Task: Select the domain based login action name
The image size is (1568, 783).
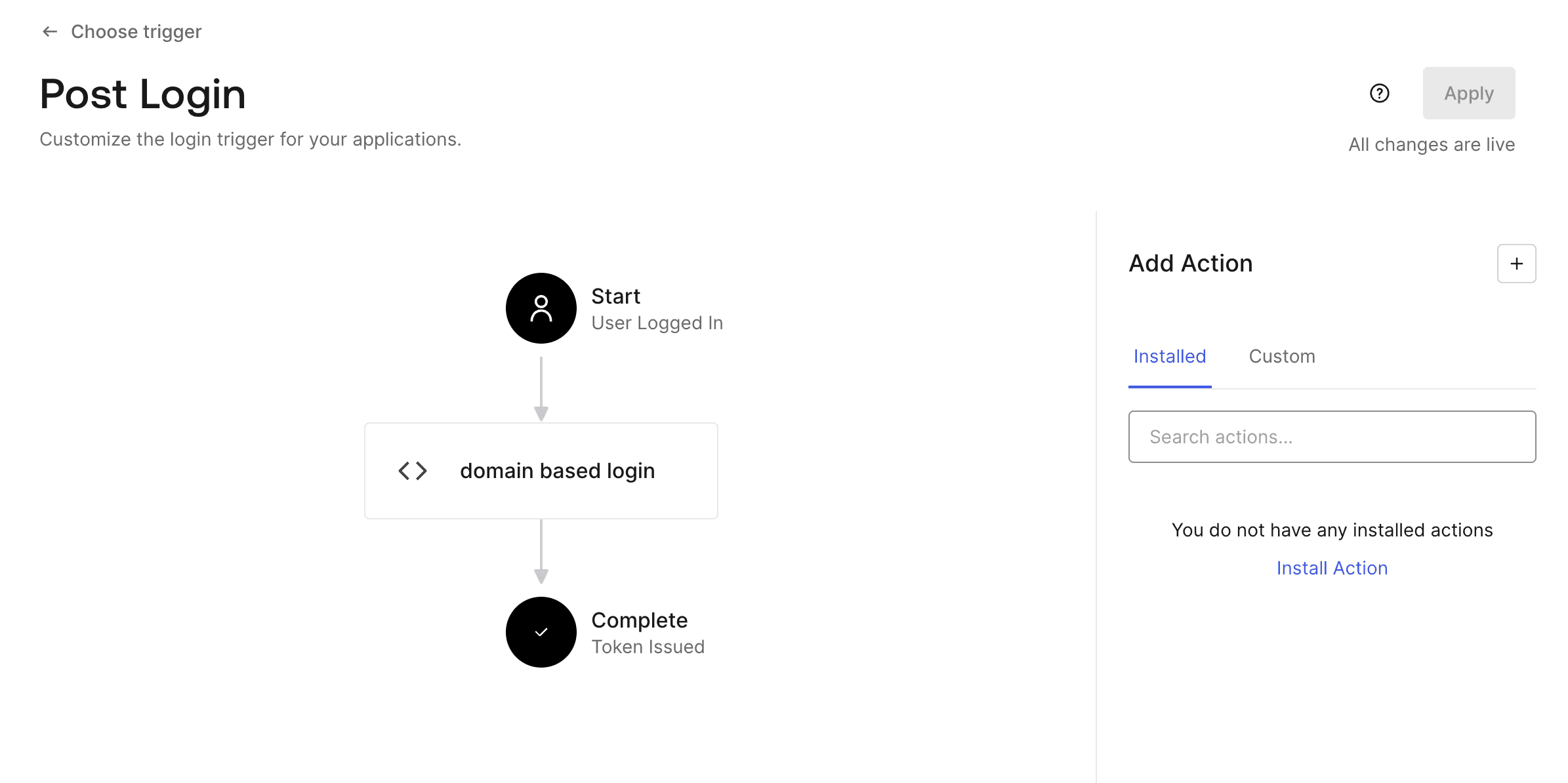Action: [557, 471]
